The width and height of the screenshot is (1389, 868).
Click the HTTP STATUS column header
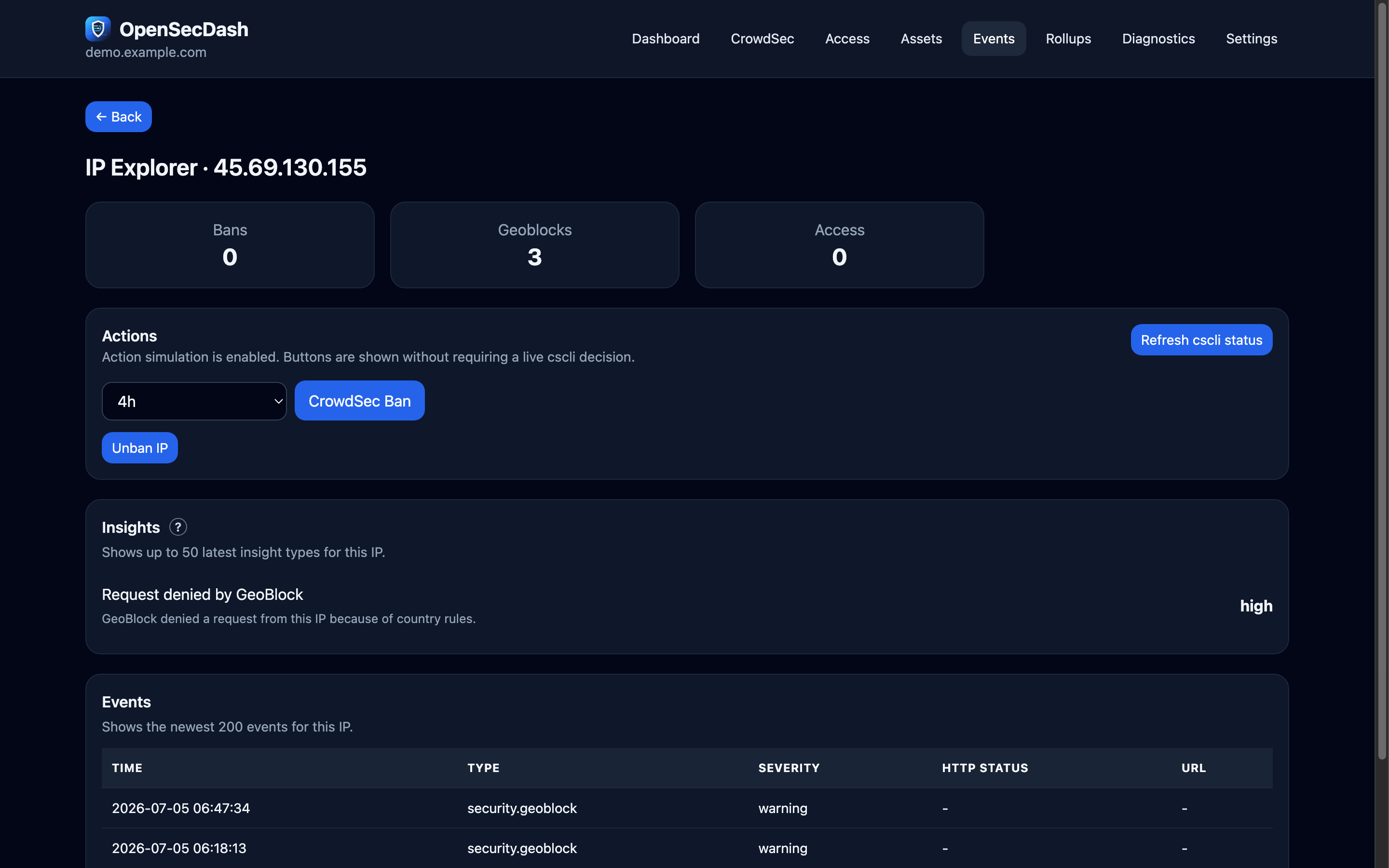pos(985,768)
